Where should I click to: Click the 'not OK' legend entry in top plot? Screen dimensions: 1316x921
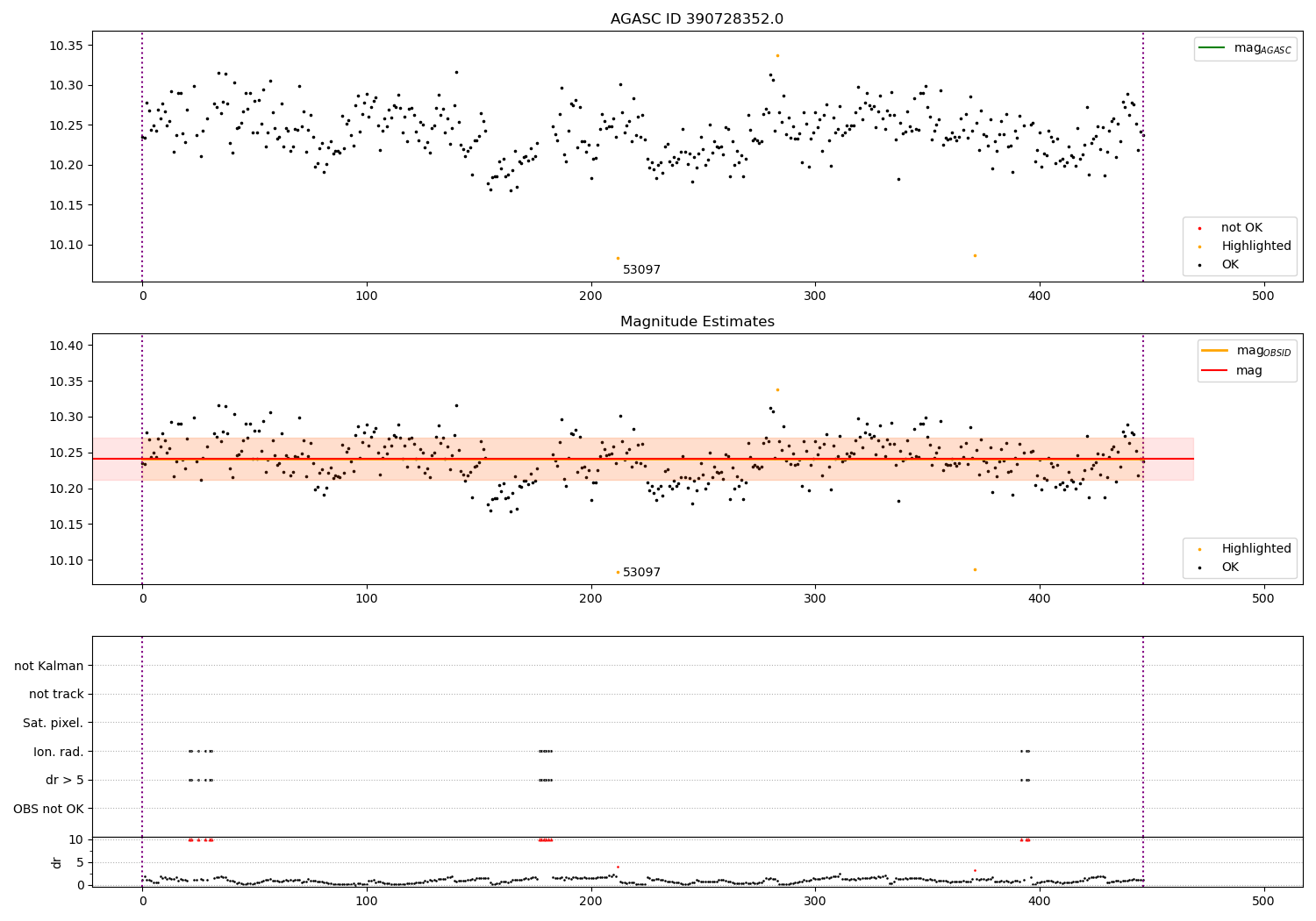click(1241, 228)
